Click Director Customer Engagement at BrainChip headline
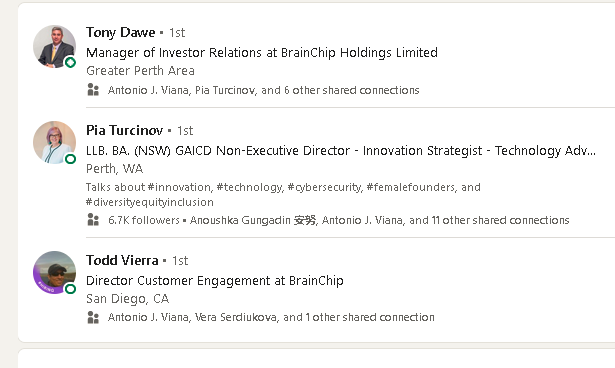The width and height of the screenshot is (615, 368). click(x=215, y=281)
